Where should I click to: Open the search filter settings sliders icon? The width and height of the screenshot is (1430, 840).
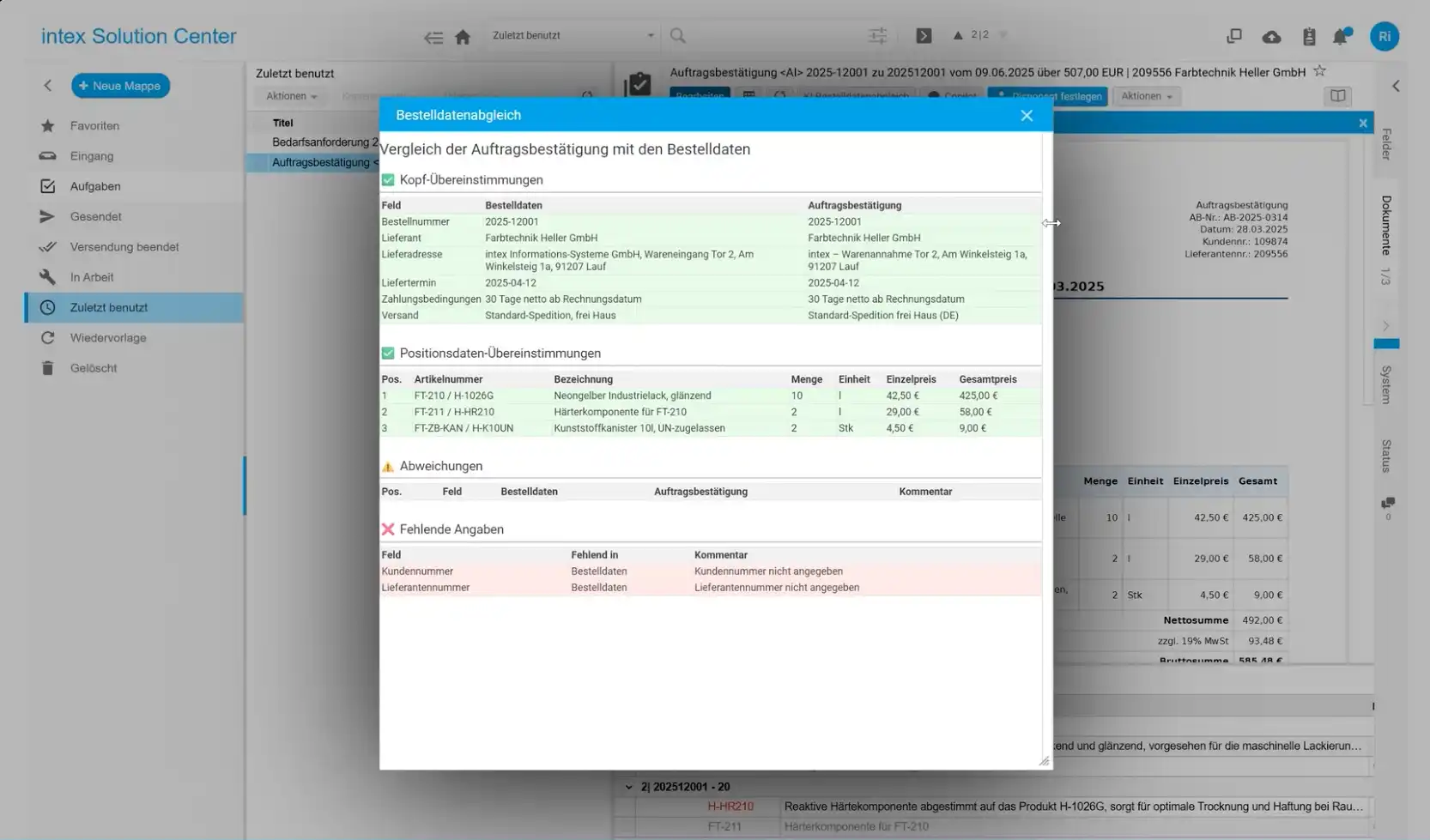click(x=877, y=36)
